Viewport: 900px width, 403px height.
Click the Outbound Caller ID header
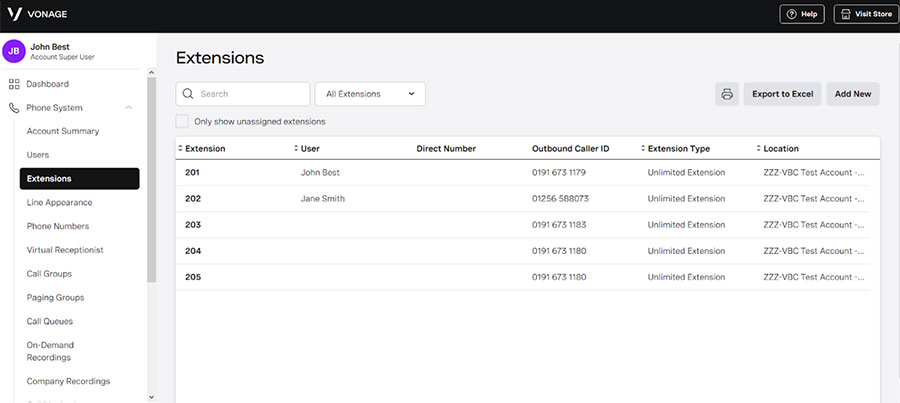pyautogui.click(x=571, y=149)
